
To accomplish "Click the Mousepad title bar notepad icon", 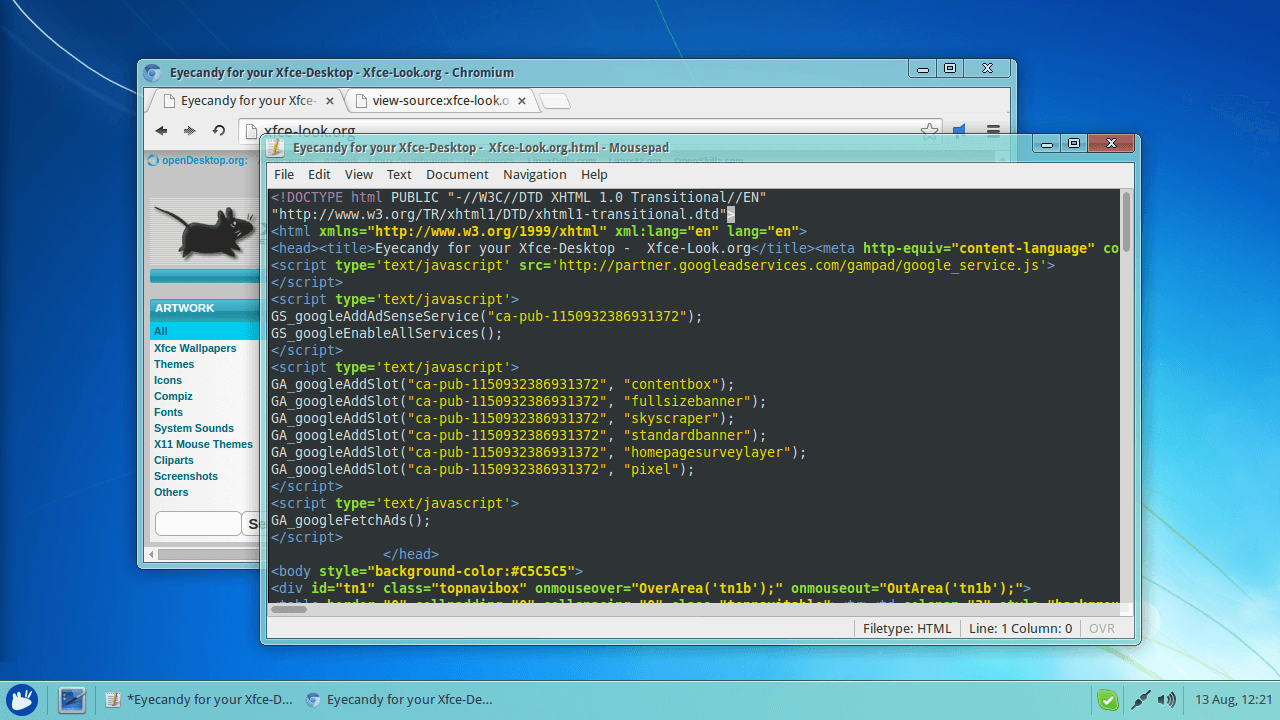I will (276, 147).
